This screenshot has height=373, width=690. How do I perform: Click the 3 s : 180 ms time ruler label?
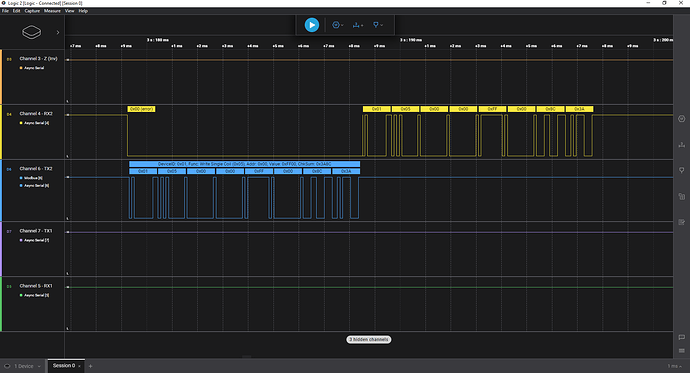pos(158,40)
